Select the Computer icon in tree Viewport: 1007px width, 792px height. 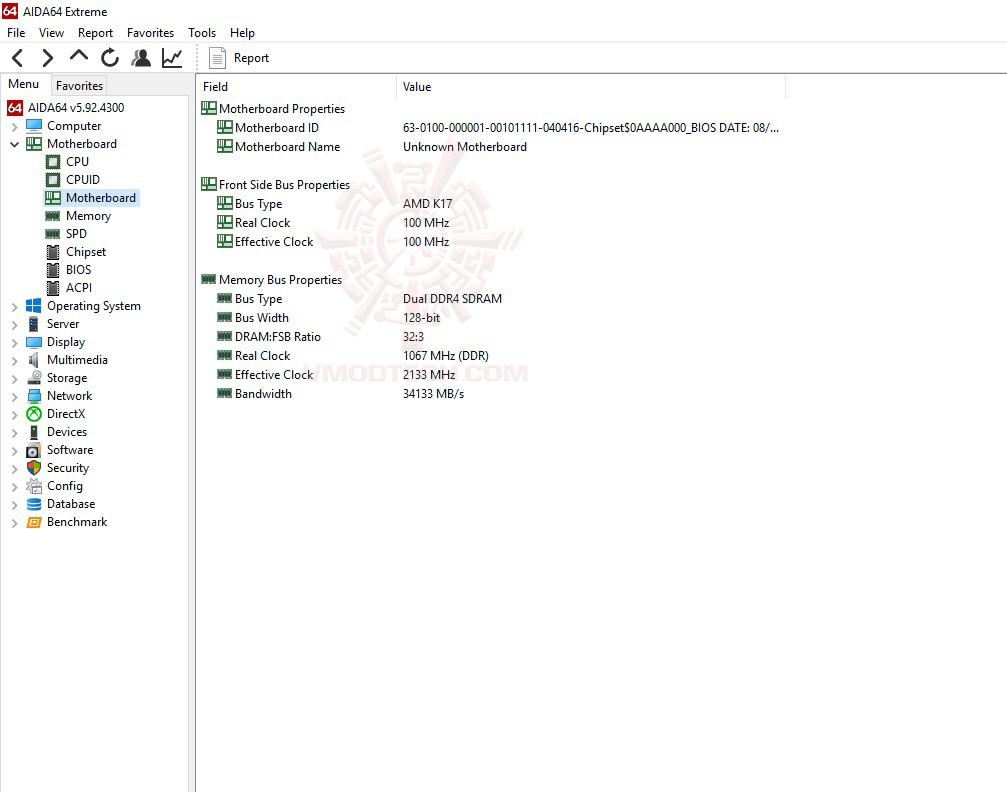(34, 126)
